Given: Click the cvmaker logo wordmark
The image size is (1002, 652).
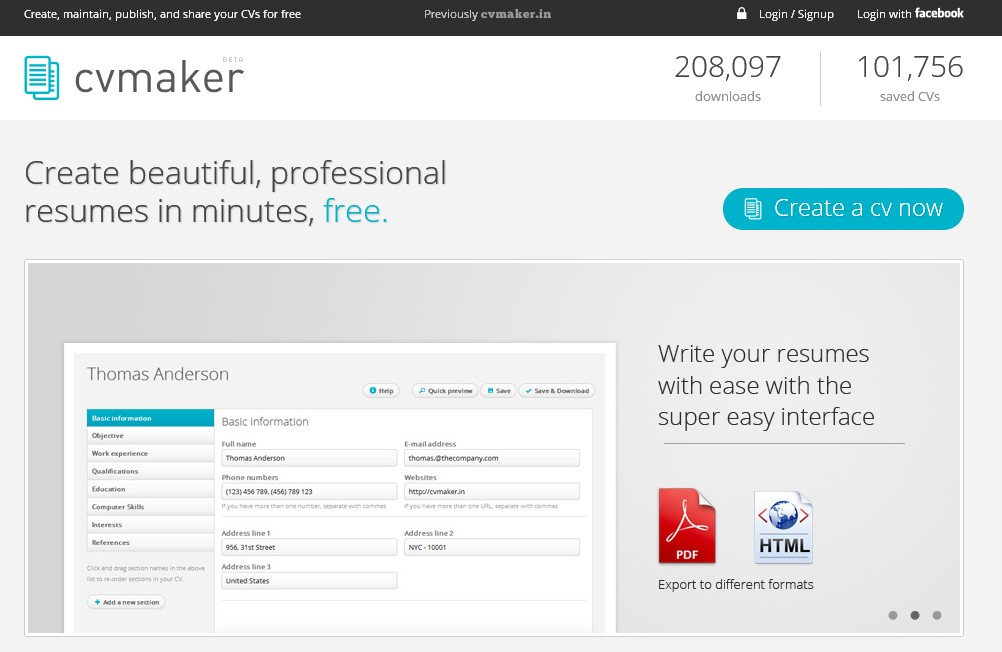Looking at the screenshot, I should [x=159, y=79].
